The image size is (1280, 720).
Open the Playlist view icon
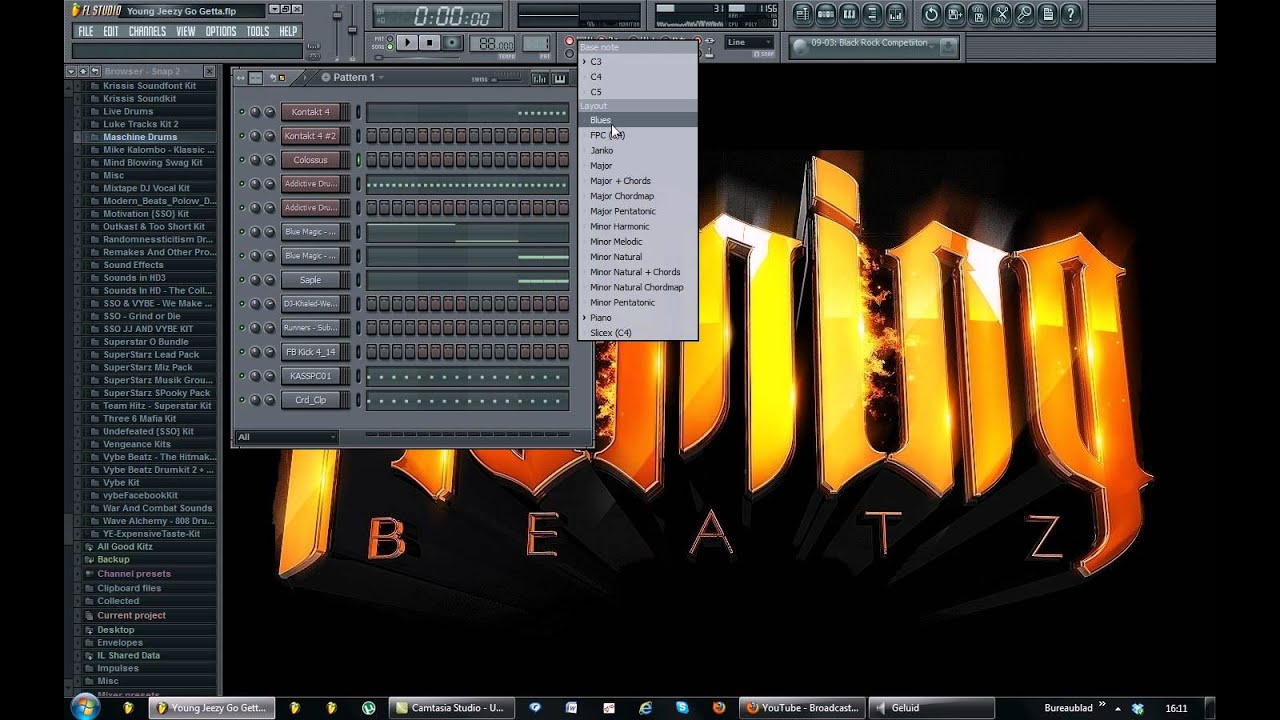803,14
